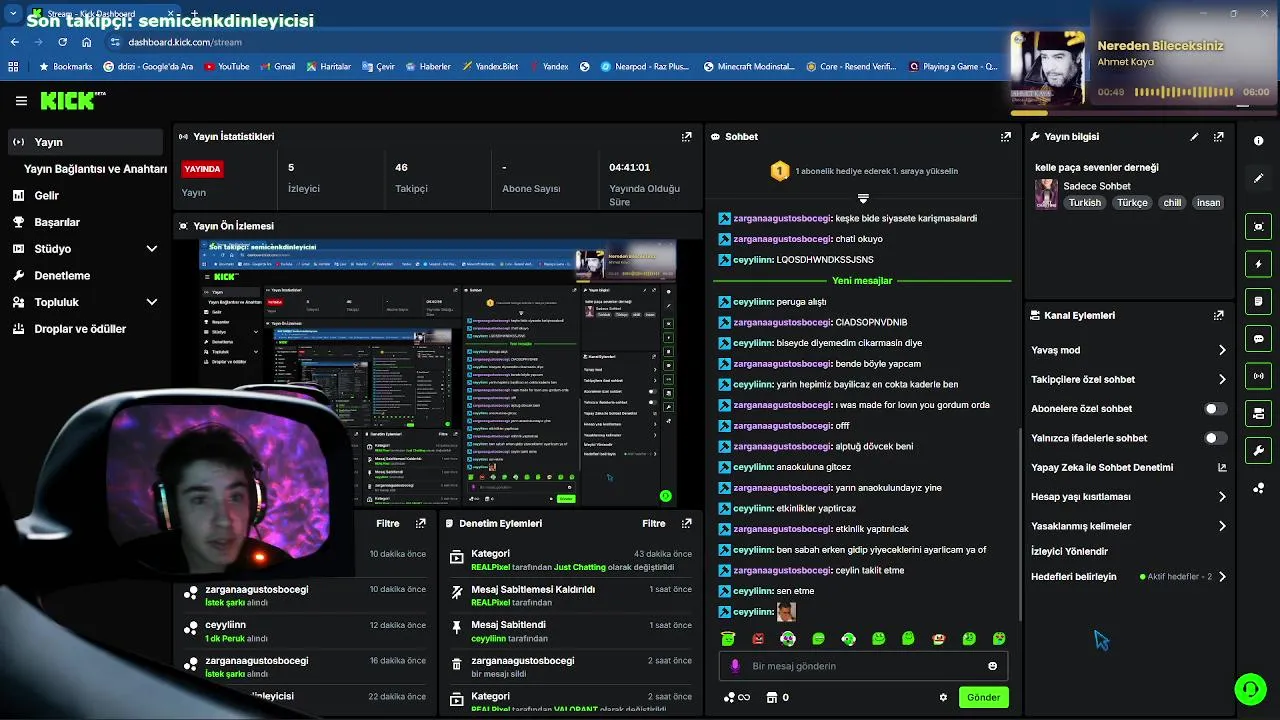
Task: Click the three-dots icon at the right sidebar bottom
Action: [1259, 488]
